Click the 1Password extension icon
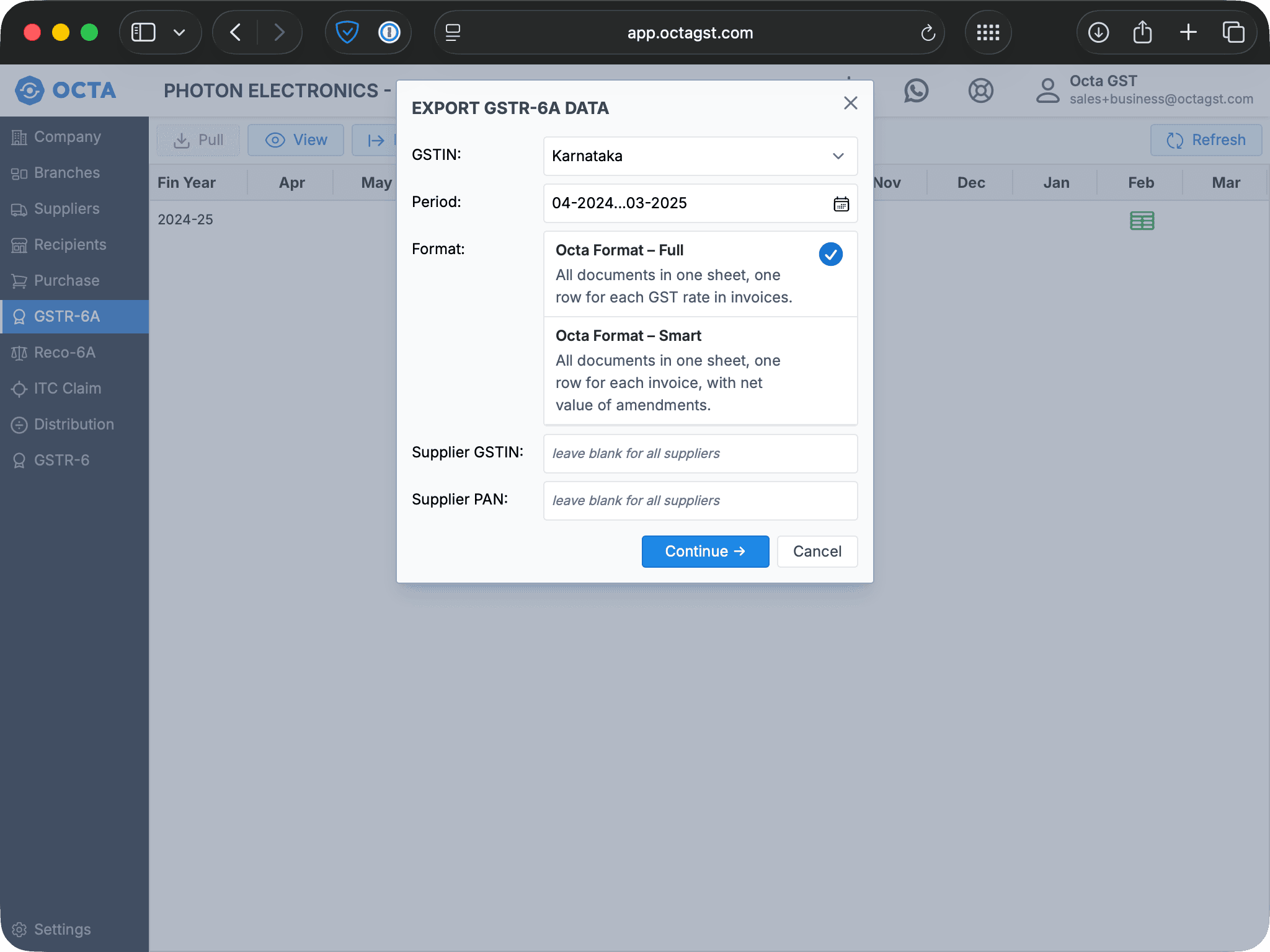The height and width of the screenshot is (952, 1270). [x=389, y=32]
